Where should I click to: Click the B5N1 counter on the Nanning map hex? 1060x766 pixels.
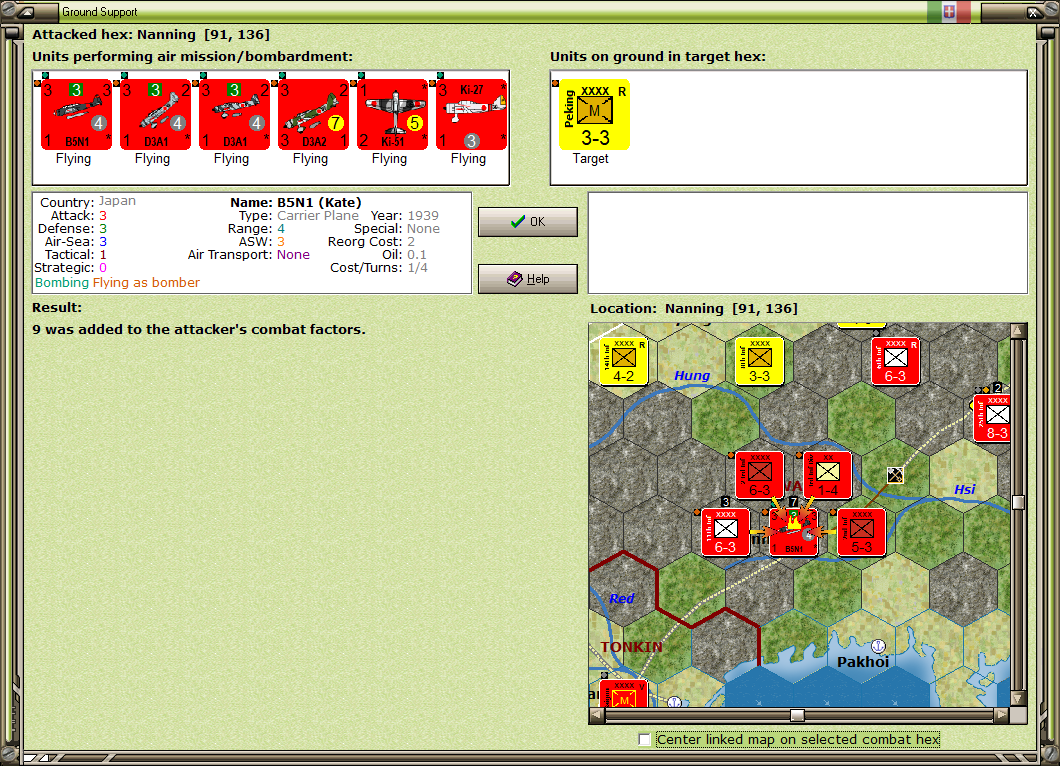click(794, 533)
